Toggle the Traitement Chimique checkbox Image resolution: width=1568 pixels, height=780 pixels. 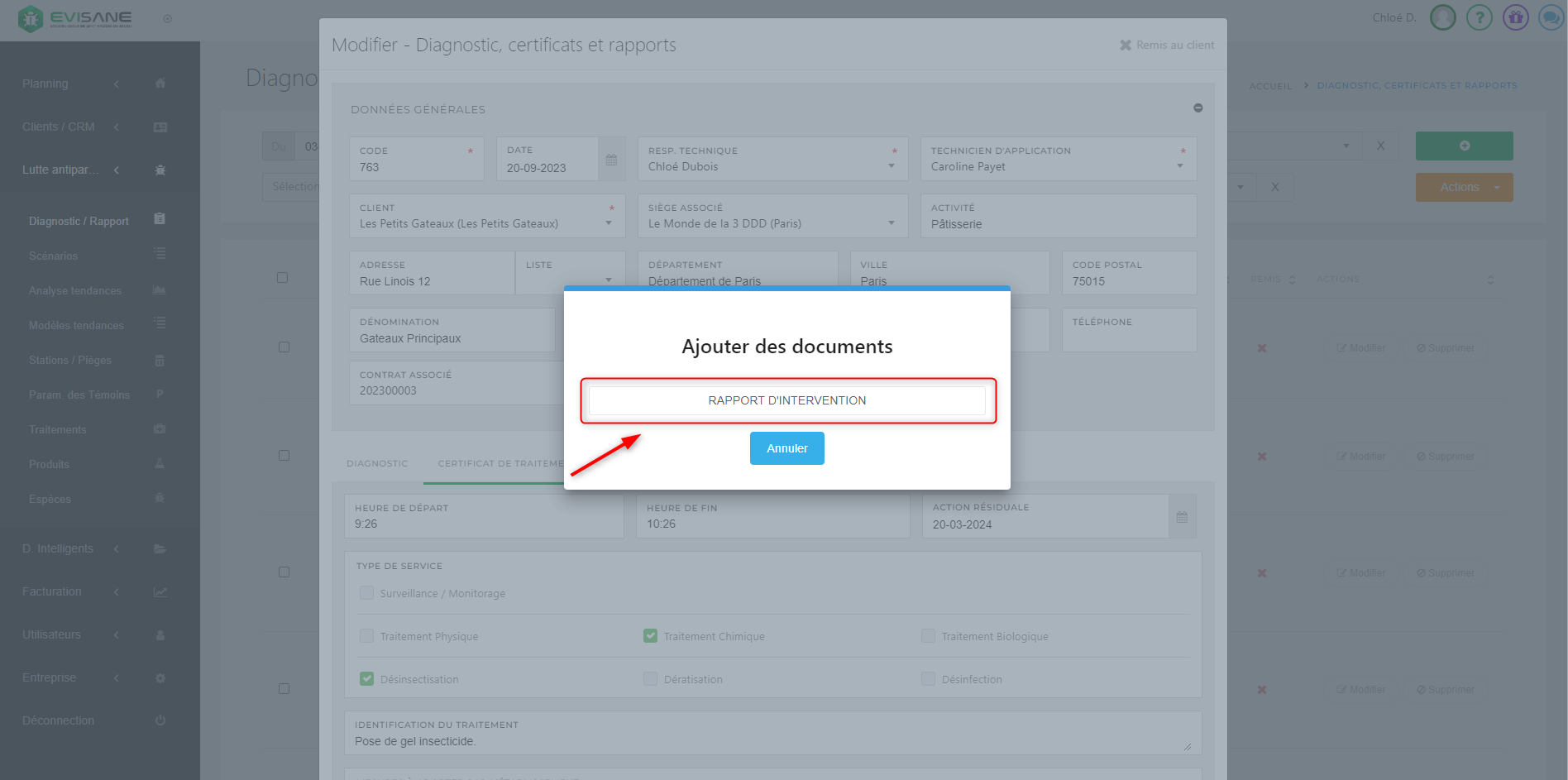click(x=650, y=636)
